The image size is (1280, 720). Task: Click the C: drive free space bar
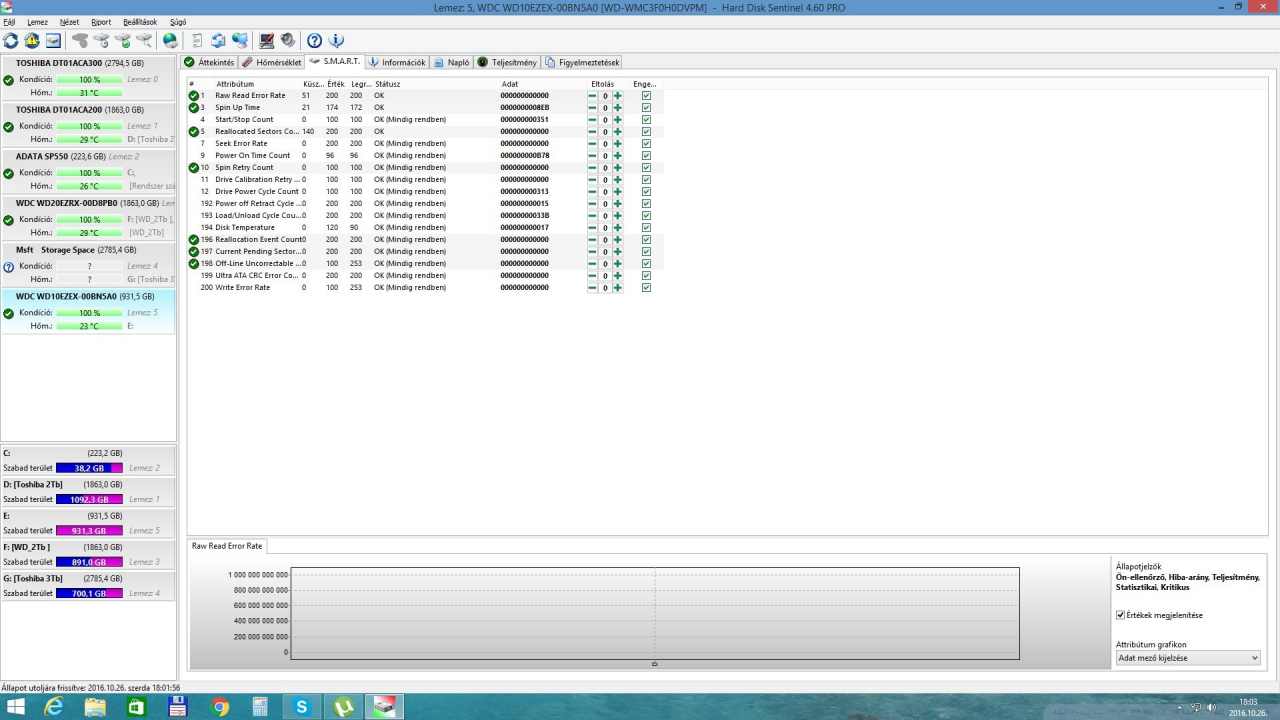click(x=89, y=468)
